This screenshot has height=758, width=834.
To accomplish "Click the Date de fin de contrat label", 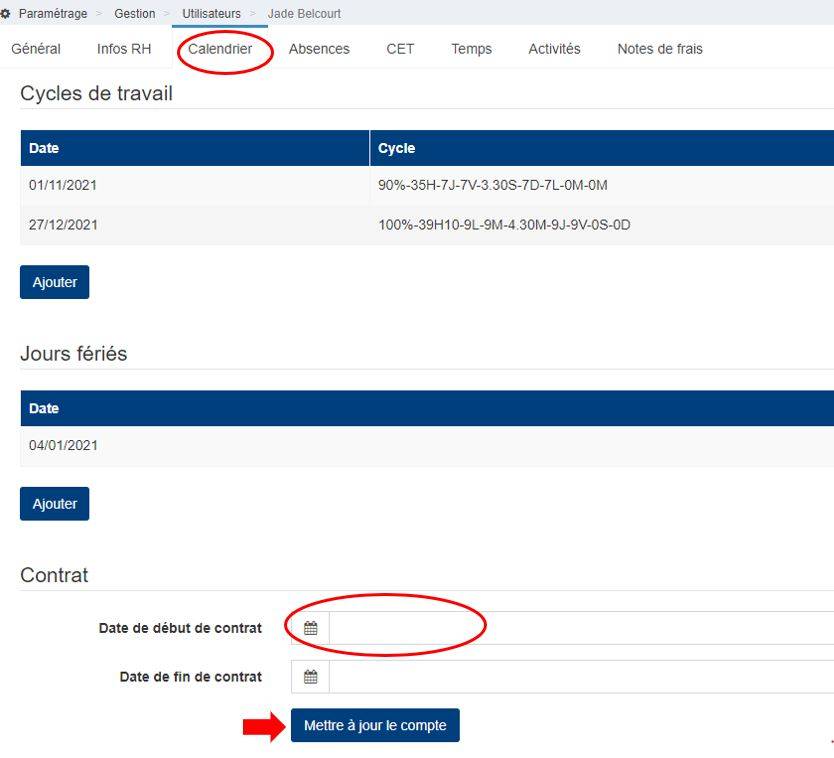I will click(190, 677).
